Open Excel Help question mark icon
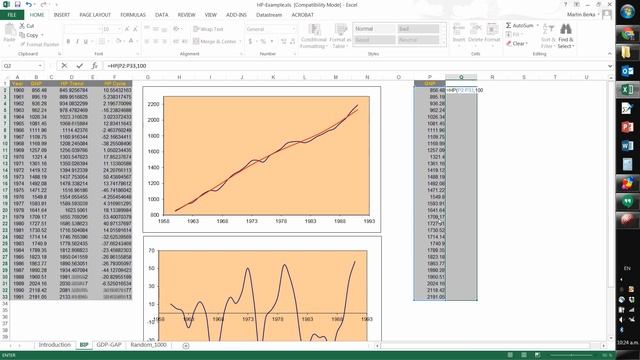 point(566,4)
